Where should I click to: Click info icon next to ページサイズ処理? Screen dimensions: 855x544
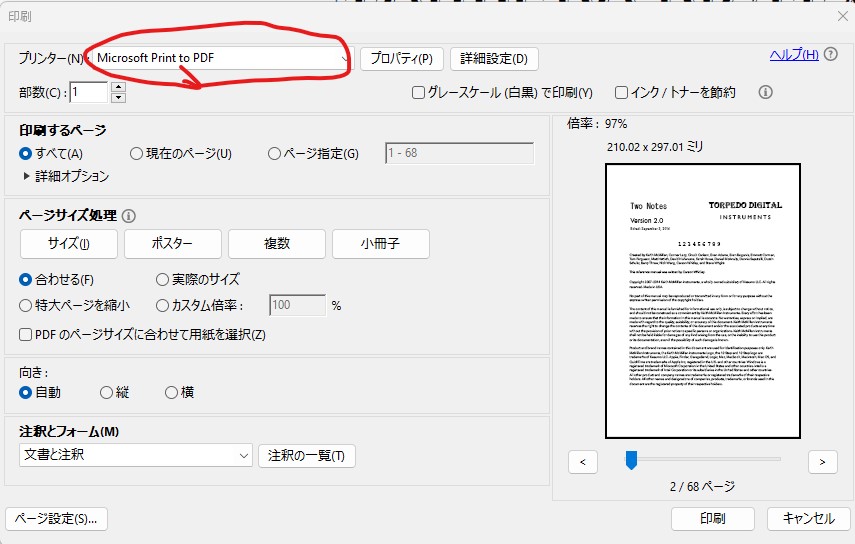[x=129, y=215]
